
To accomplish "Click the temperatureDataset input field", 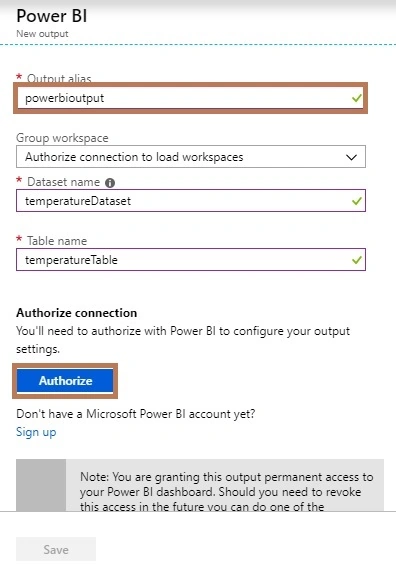I will coord(191,201).
